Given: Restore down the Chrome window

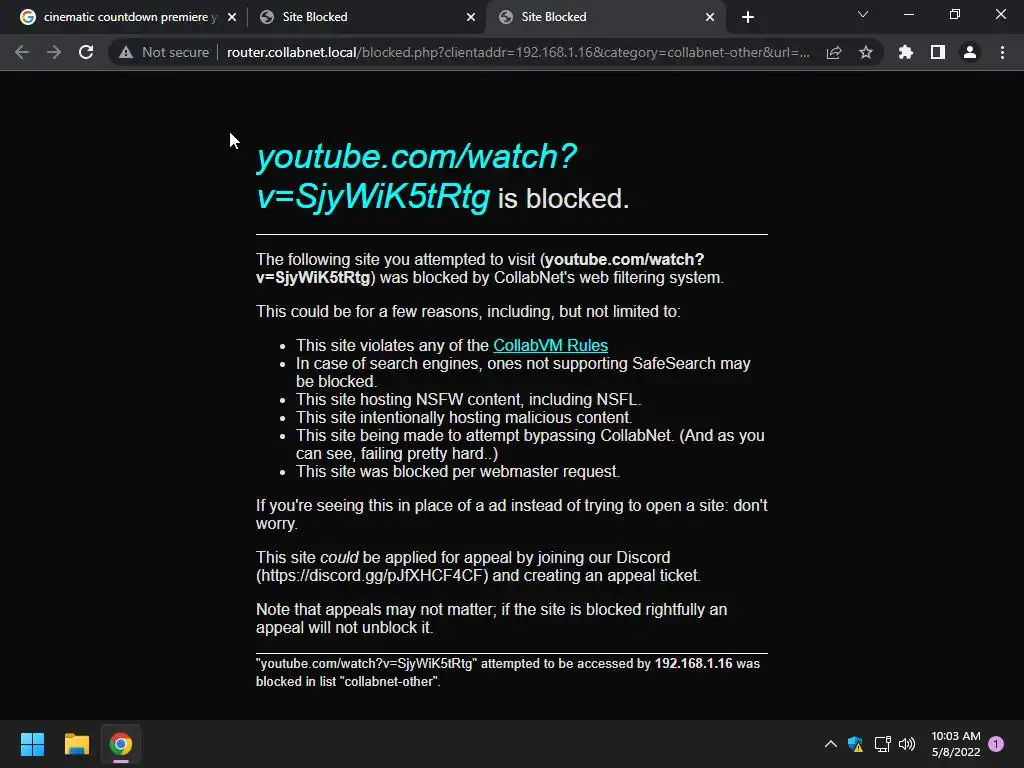Looking at the screenshot, I should click(955, 14).
